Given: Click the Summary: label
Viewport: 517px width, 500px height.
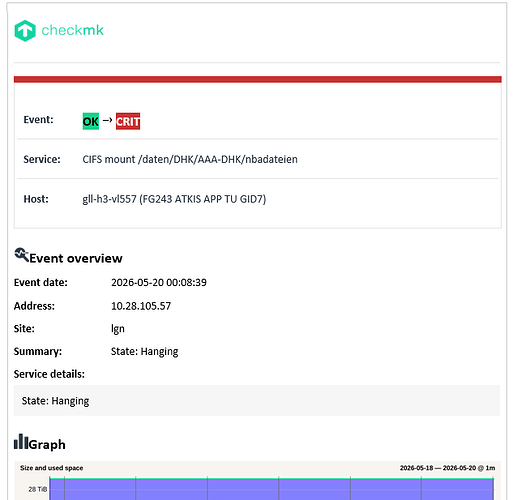Looking at the screenshot, I should point(38,351).
